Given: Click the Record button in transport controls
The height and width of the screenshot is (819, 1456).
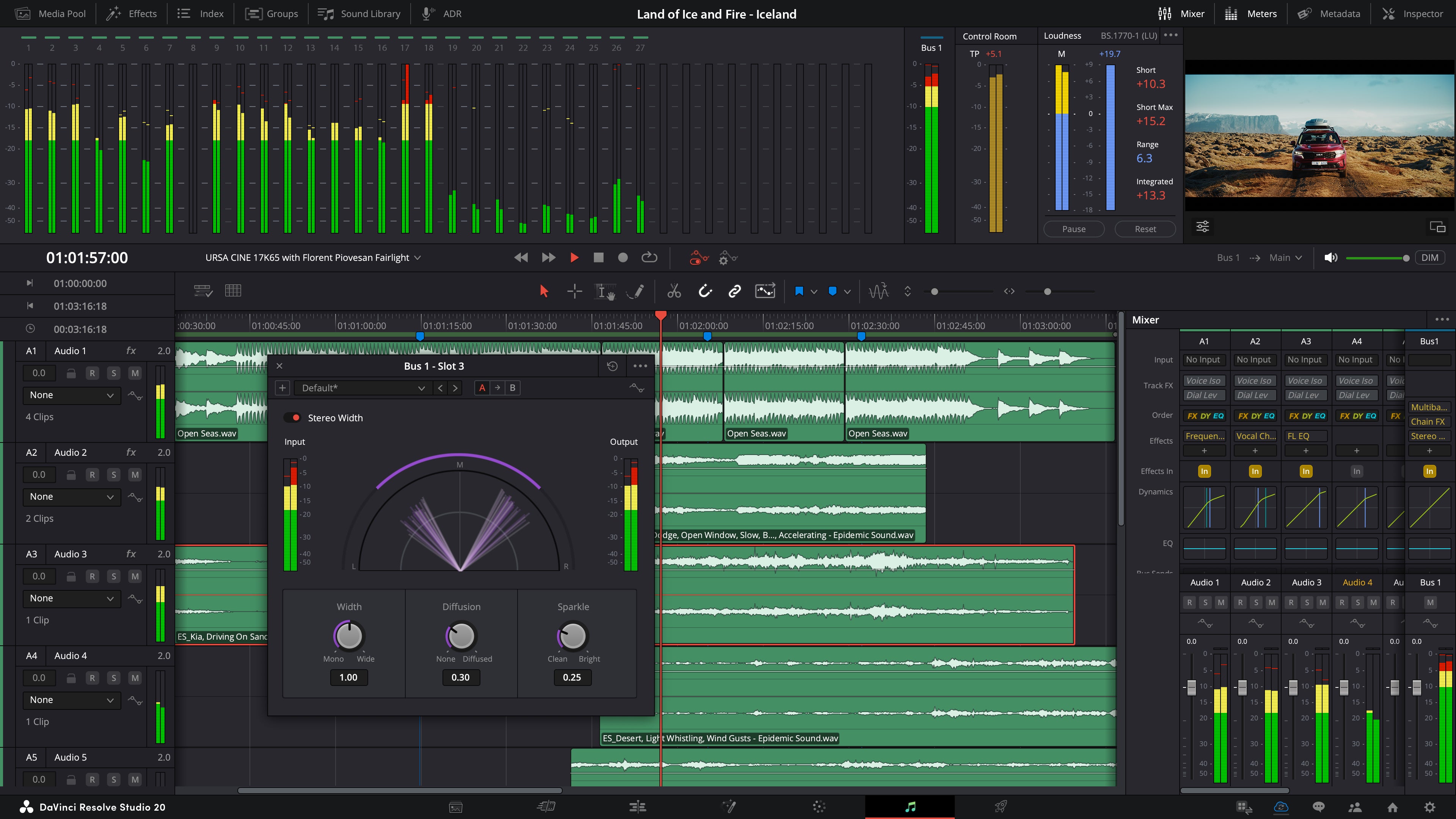Looking at the screenshot, I should pyautogui.click(x=622, y=257).
